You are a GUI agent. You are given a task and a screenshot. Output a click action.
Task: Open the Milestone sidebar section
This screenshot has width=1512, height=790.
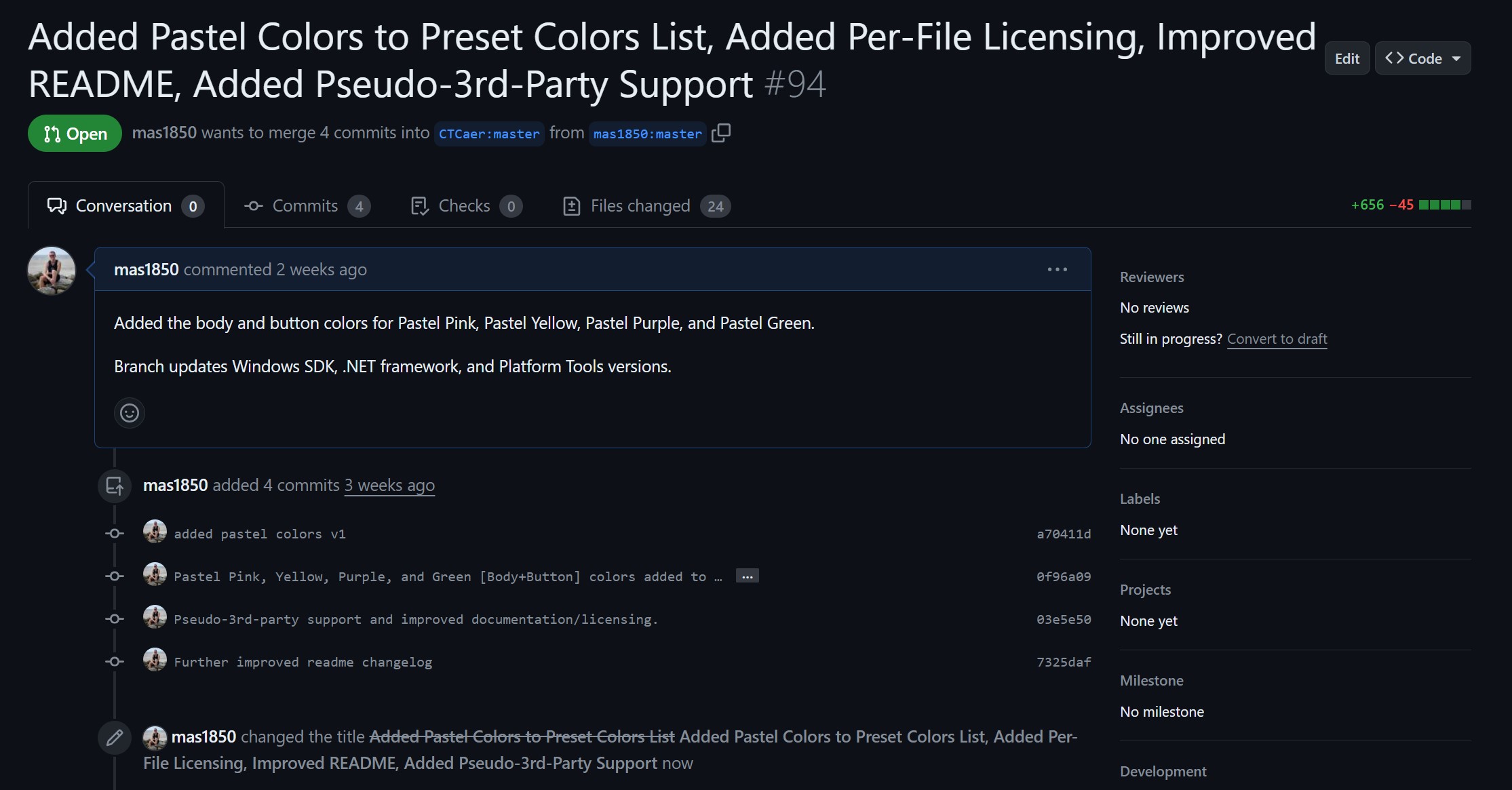tap(1151, 680)
